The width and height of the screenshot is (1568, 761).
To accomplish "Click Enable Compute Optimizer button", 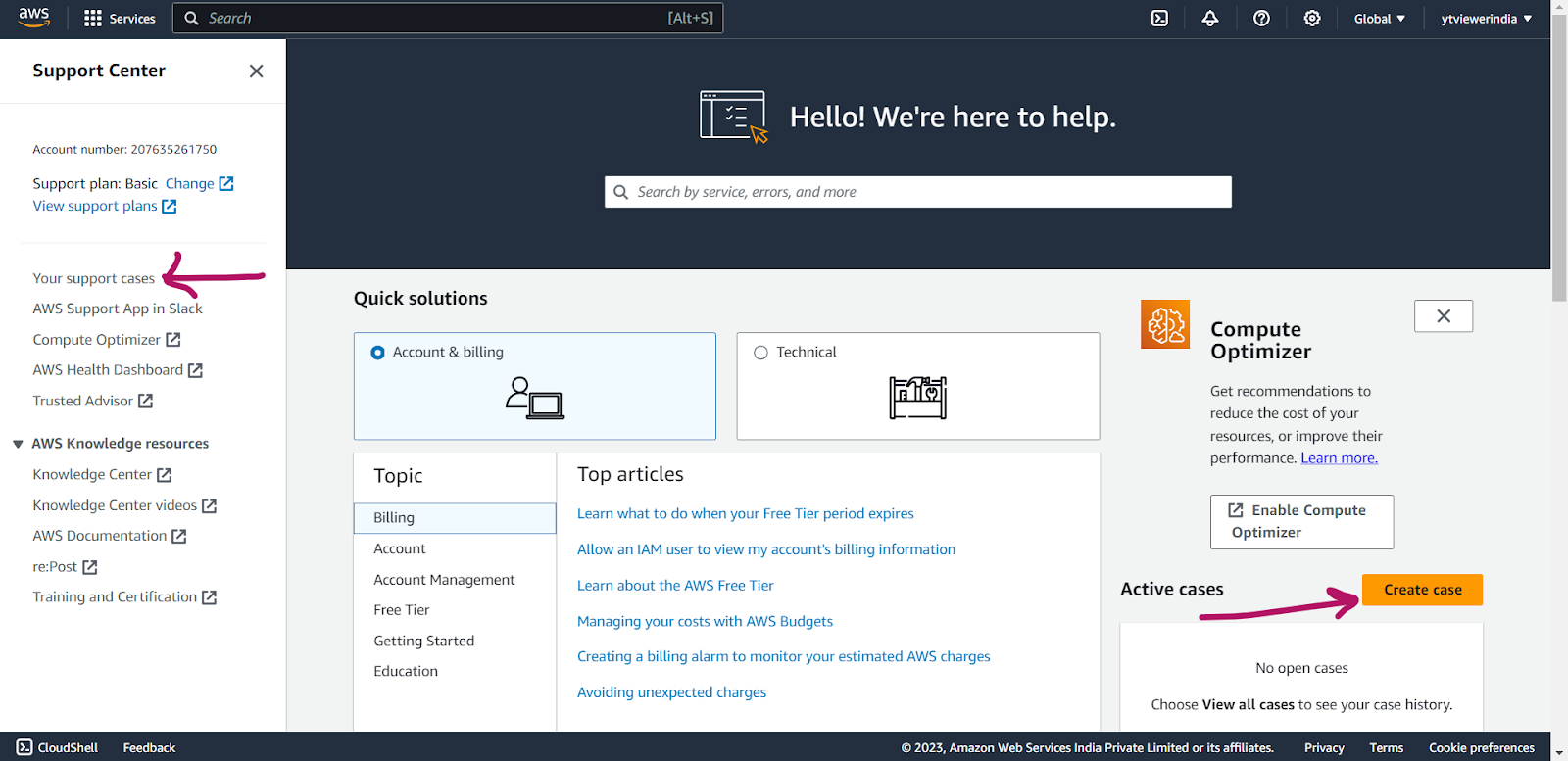I will pyautogui.click(x=1301, y=522).
